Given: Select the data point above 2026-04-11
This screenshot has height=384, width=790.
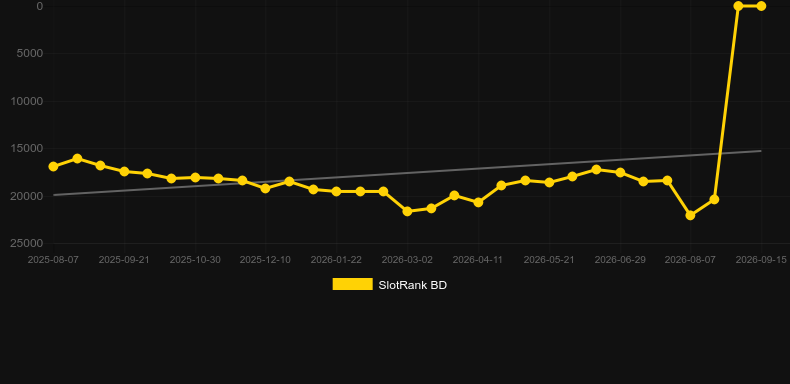Looking at the screenshot, I should (478, 202).
